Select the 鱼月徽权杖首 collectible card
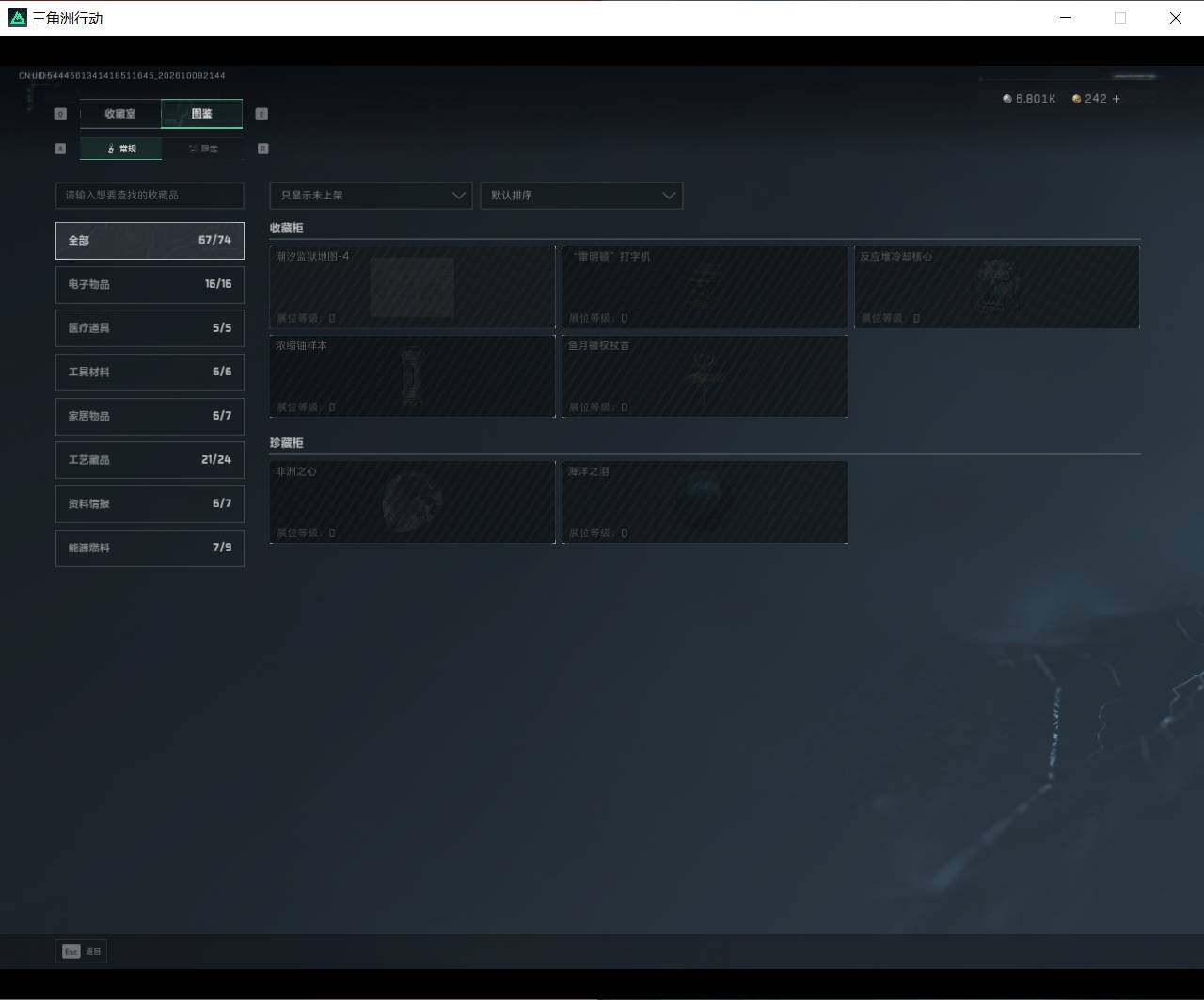The image size is (1204, 1000). pos(705,376)
